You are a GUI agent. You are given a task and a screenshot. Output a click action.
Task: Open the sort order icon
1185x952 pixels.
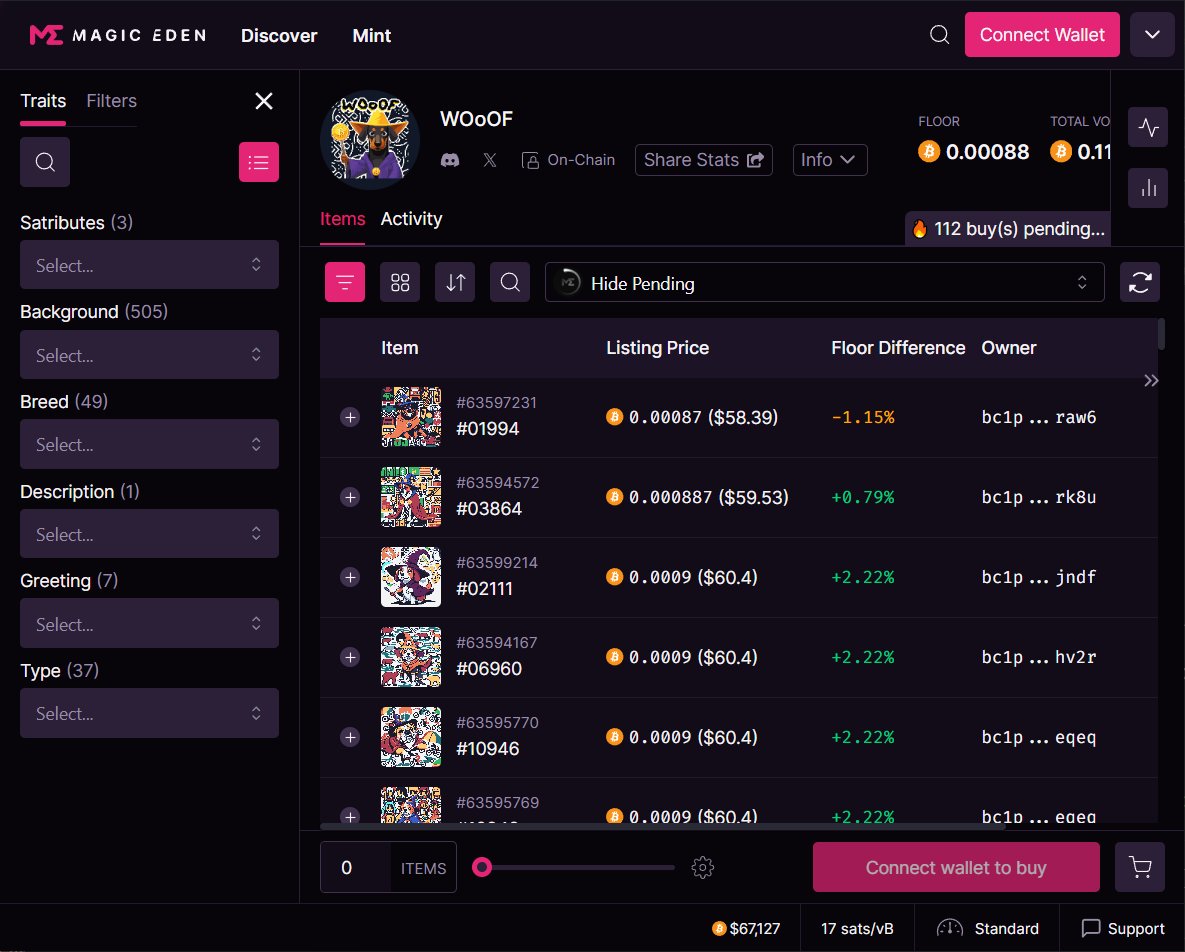[455, 283]
